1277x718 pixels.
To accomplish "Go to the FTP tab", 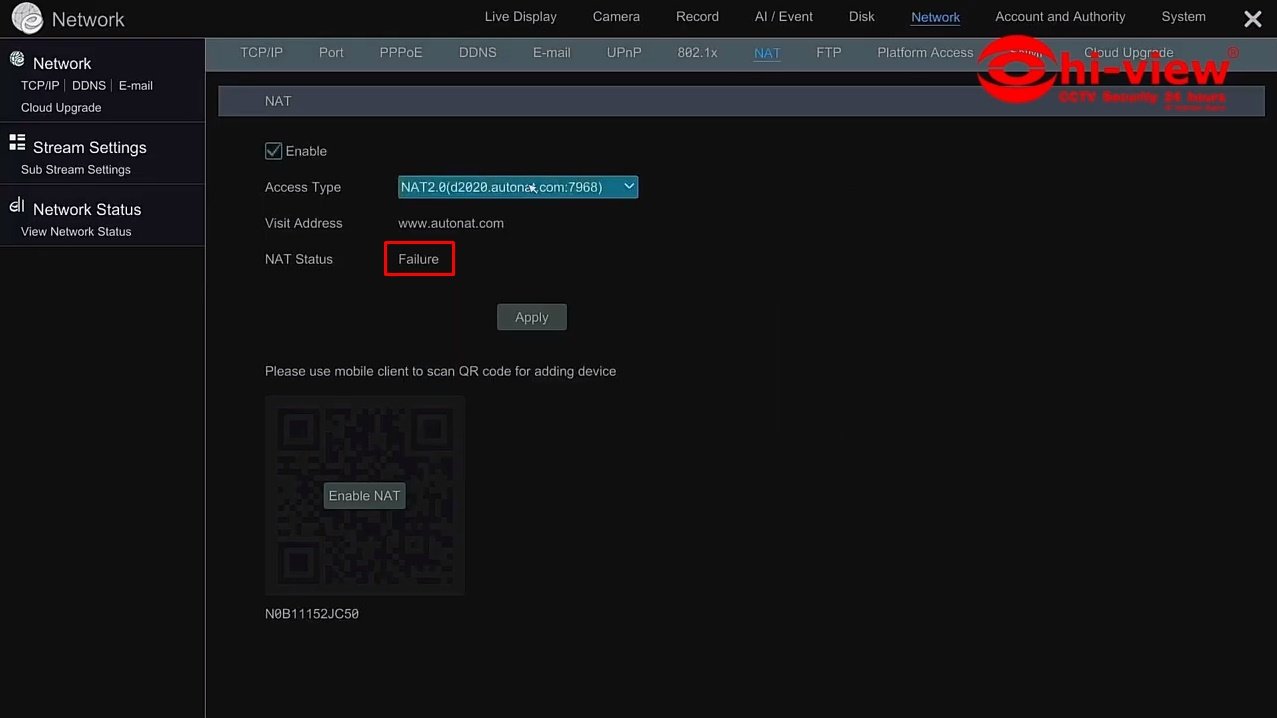I will point(828,53).
